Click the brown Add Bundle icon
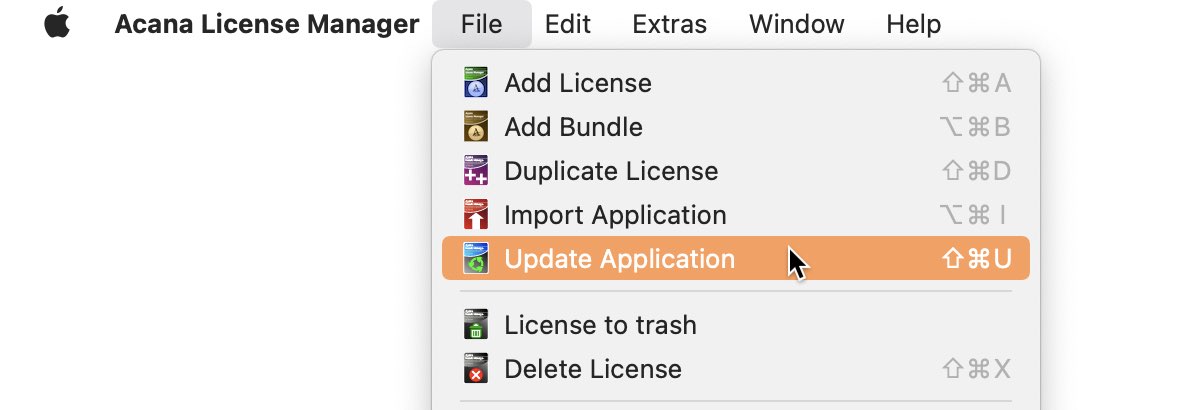This screenshot has height=410, width=1200. coord(476,127)
